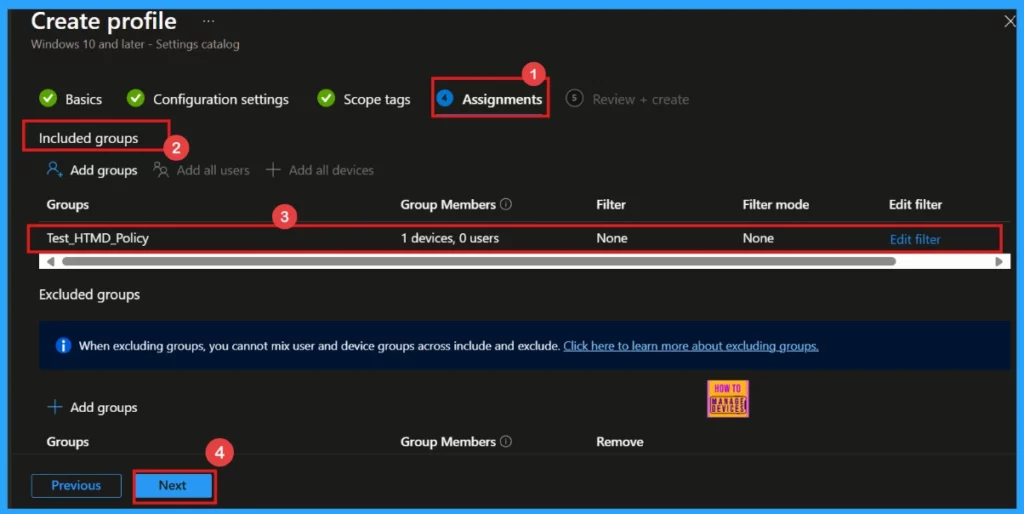The width and height of the screenshot is (1024, 514).
Task: Click the Groups column header in Included groups
Action: [x=67, y=204]
